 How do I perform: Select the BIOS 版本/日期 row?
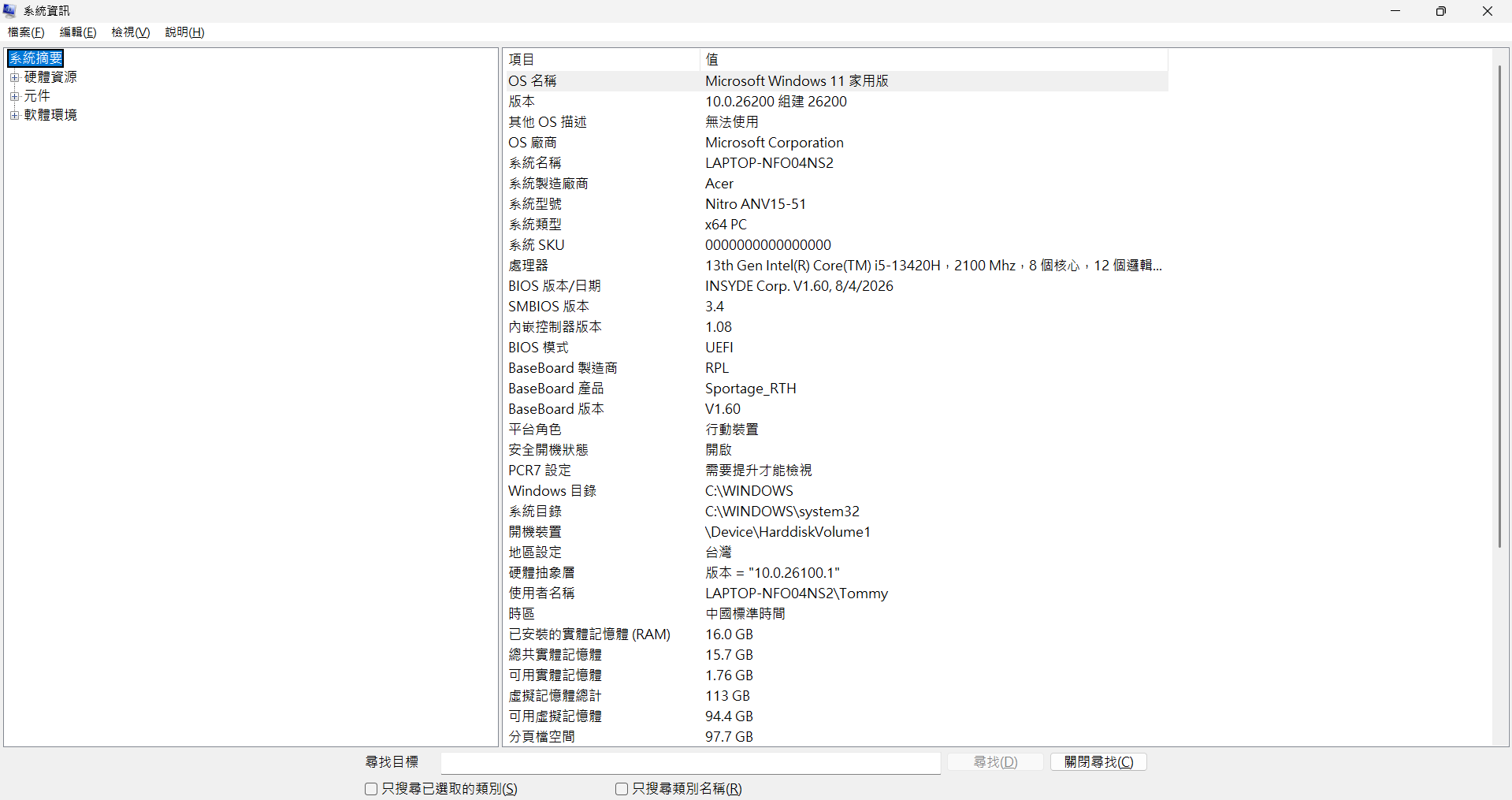(835, 286)
